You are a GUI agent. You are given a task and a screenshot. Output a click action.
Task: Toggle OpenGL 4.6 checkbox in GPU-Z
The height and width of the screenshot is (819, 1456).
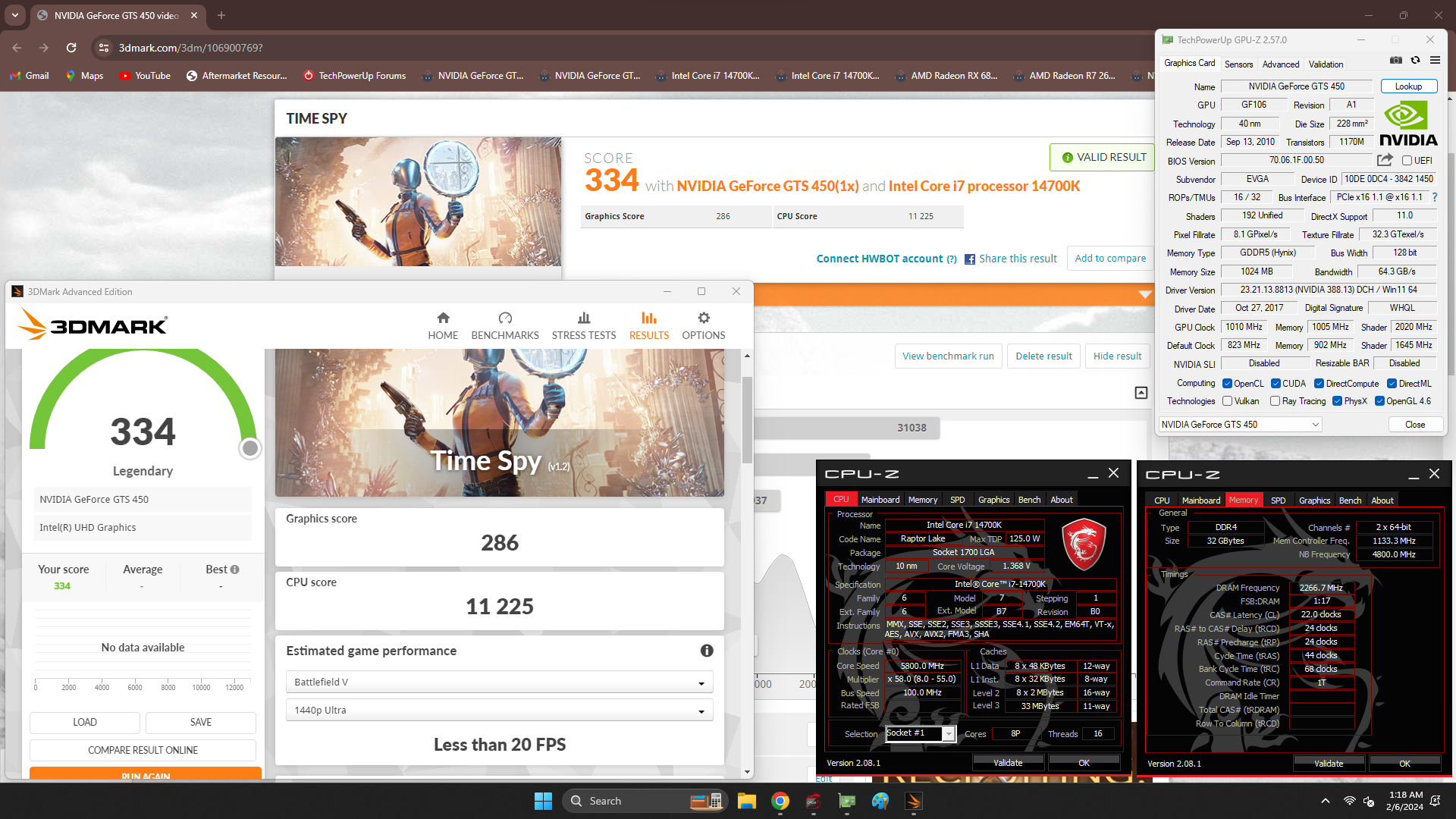1379,401
